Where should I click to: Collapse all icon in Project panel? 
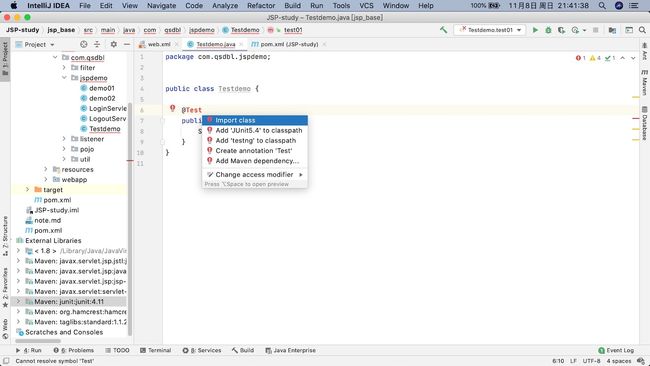click(x=97, y=44)
